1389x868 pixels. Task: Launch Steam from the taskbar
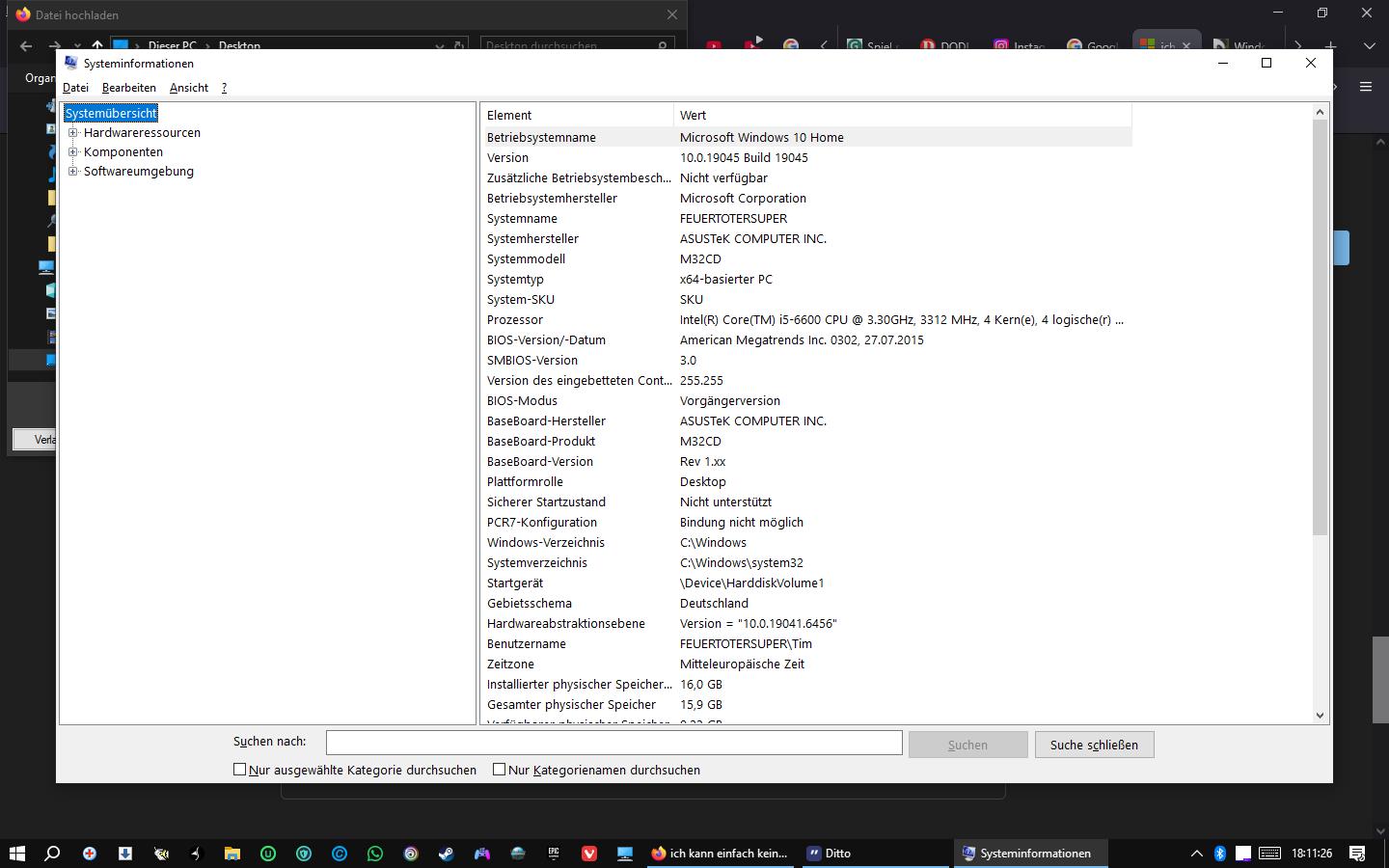point(446,854)
